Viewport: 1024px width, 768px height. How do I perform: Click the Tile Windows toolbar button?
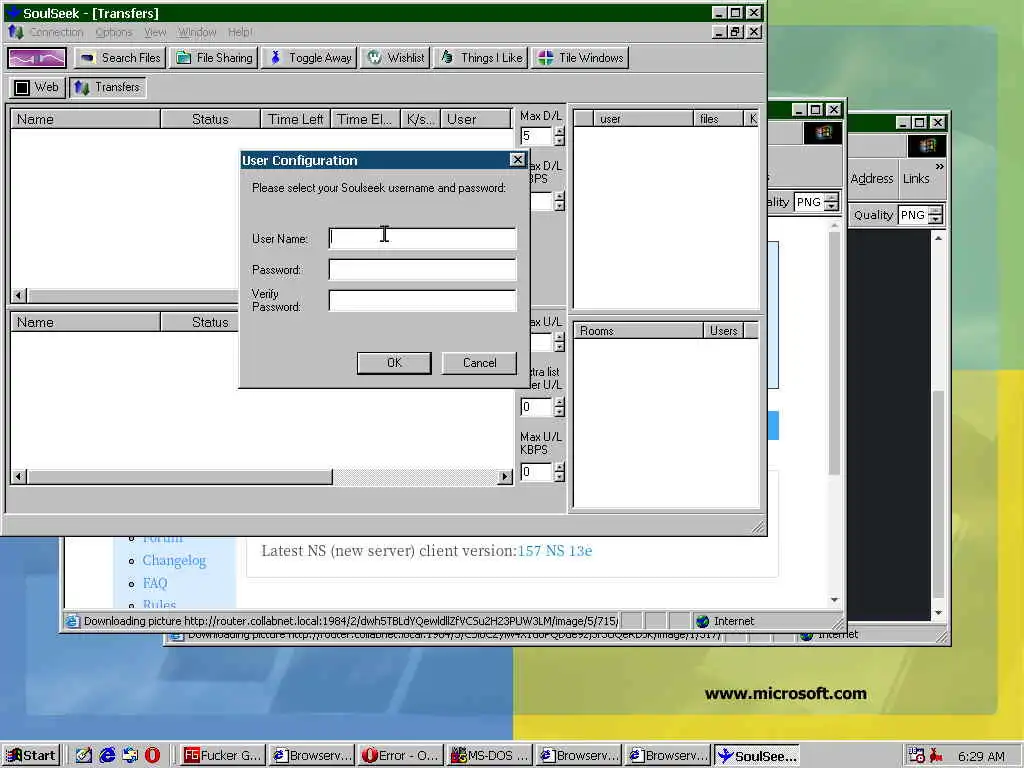tap(581, 58)
